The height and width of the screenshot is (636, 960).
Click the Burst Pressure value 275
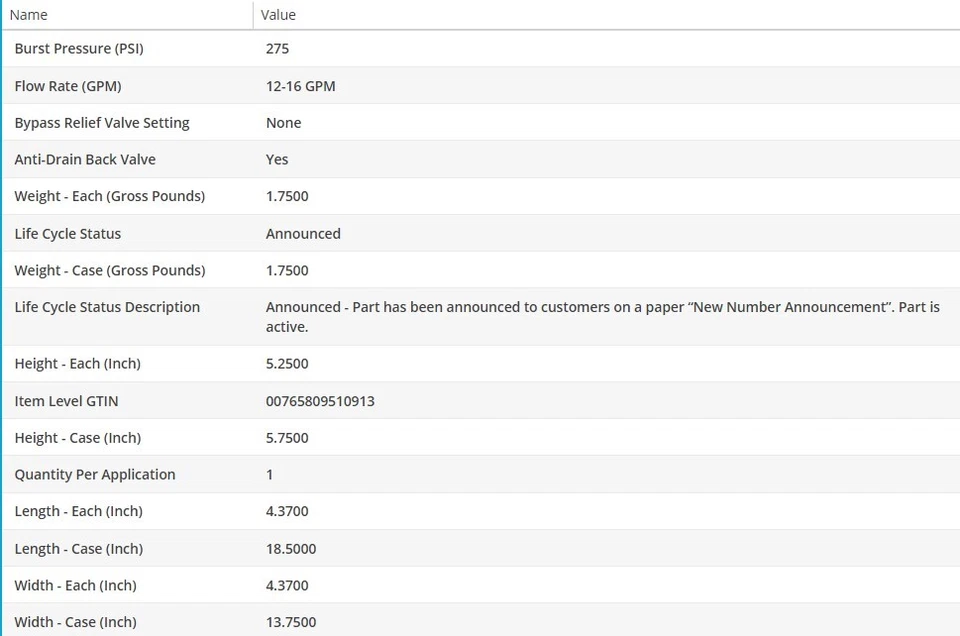tap(277, 49)
